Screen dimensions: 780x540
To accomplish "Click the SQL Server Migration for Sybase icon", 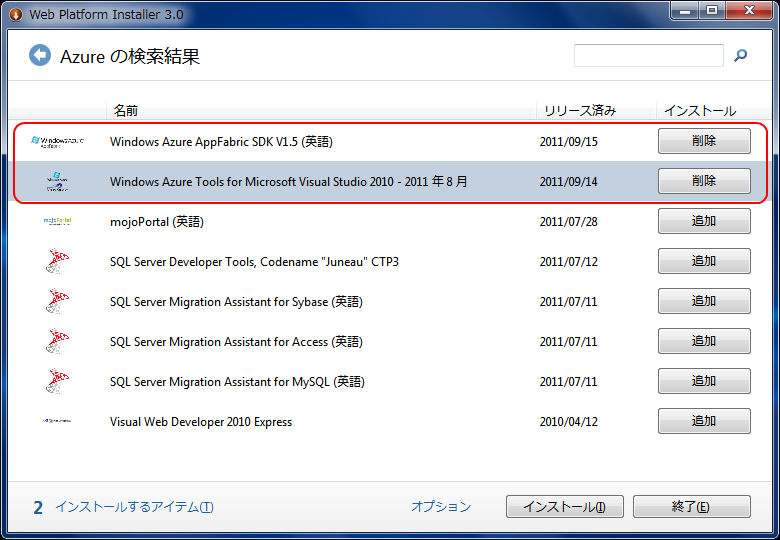I will point(57,301).
